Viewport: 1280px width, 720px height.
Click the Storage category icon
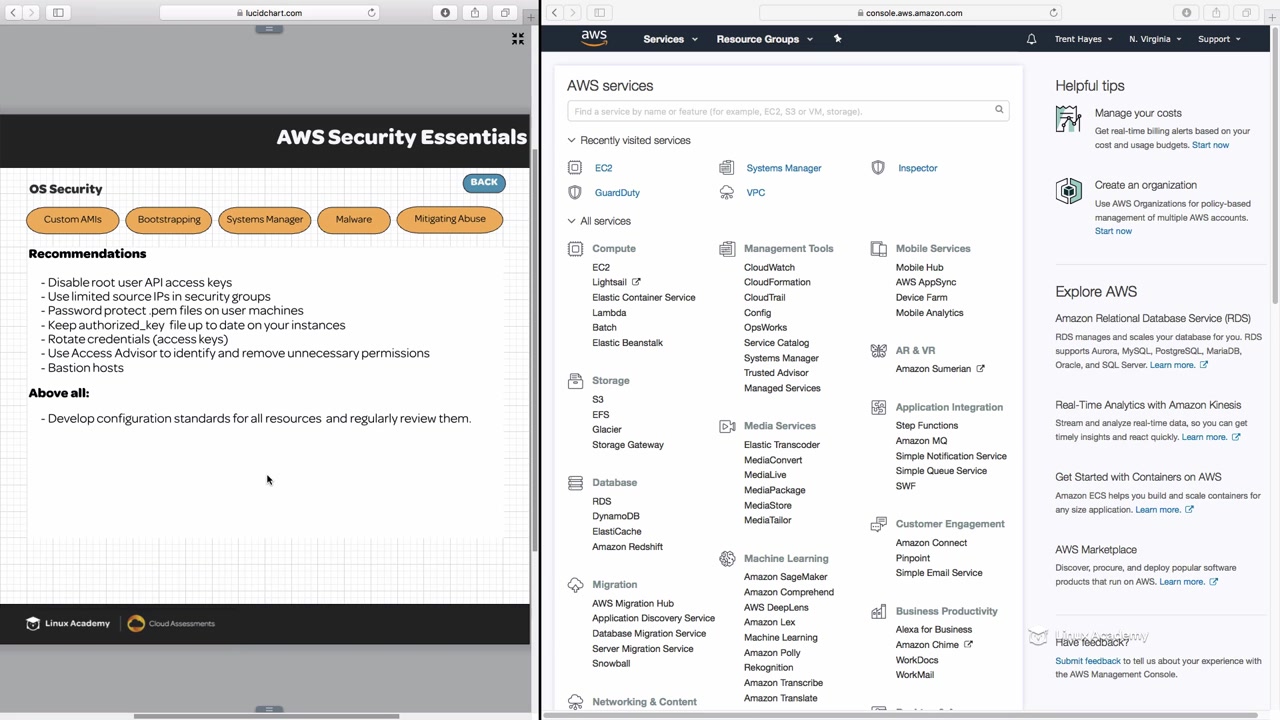click(575, 381)
